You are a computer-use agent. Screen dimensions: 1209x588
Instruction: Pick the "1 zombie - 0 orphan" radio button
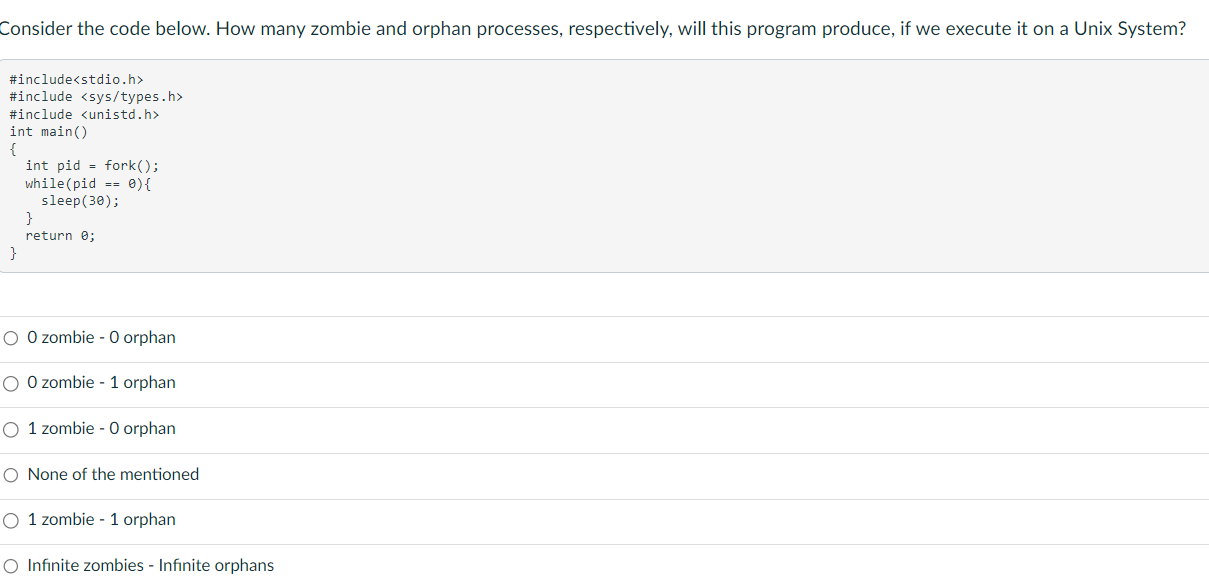tap(11, 429)
